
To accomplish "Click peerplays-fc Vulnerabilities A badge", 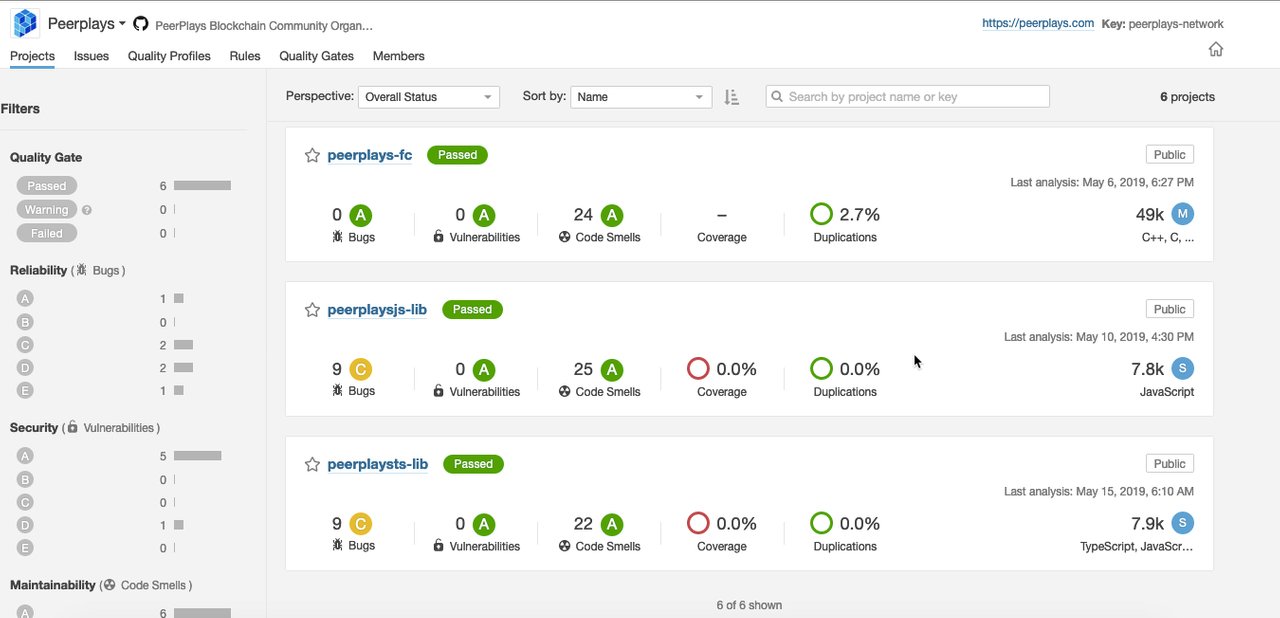I will [484, 215].
